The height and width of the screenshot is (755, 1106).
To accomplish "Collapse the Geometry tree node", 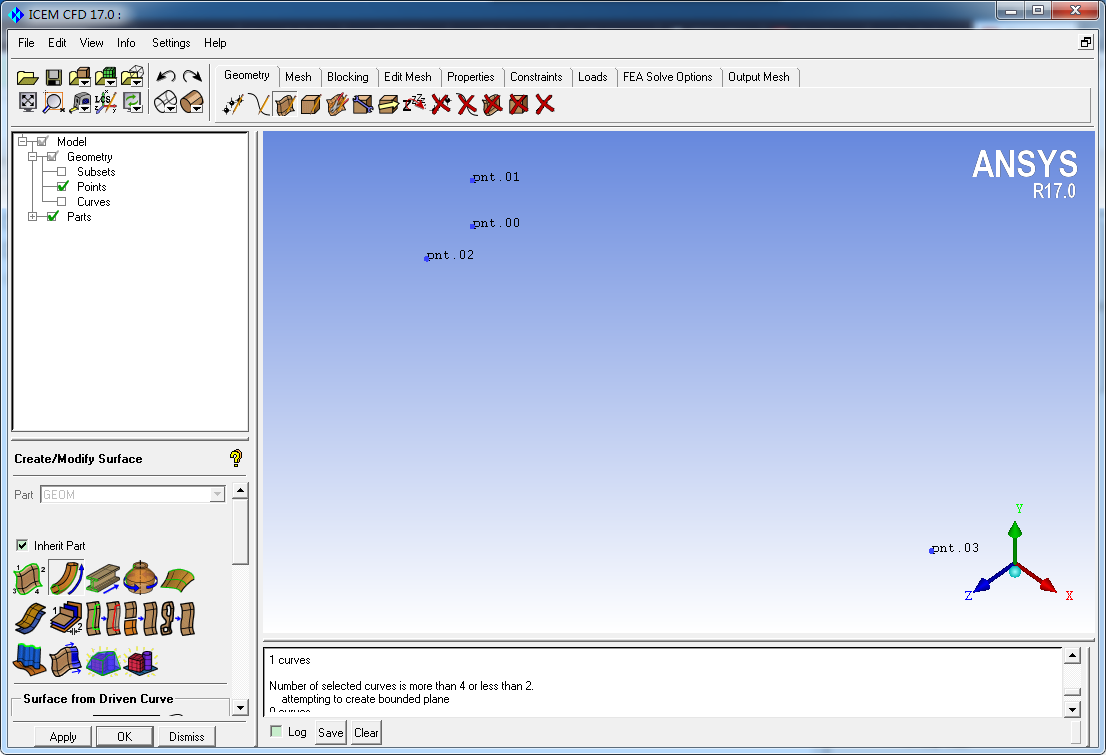I will click(32, 157).
